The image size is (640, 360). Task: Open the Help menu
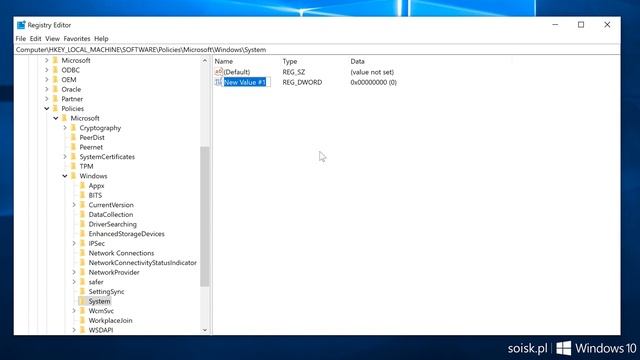pyautogui.click(x=101, y=39)
